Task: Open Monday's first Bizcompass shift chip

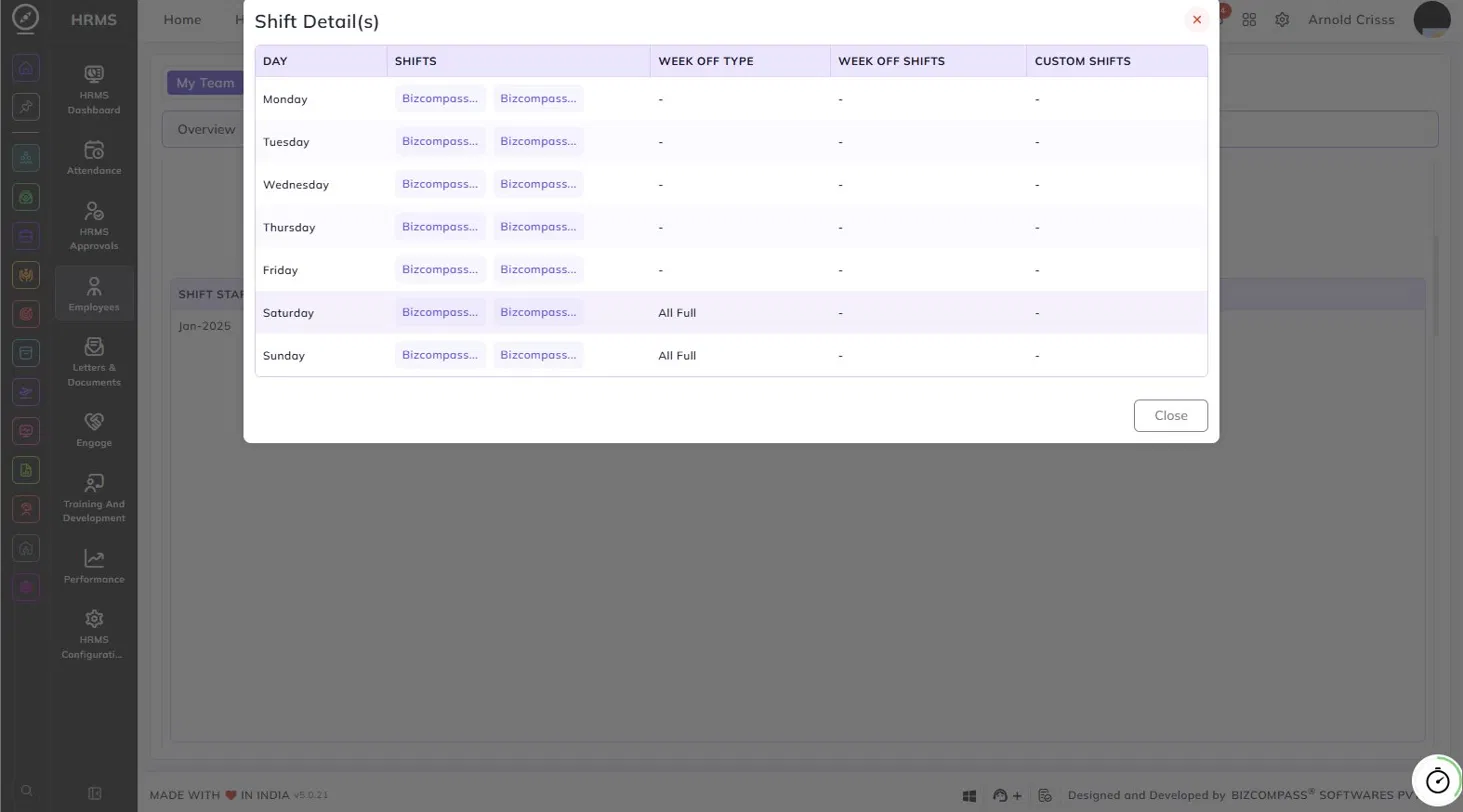Action: coord(440,99)
